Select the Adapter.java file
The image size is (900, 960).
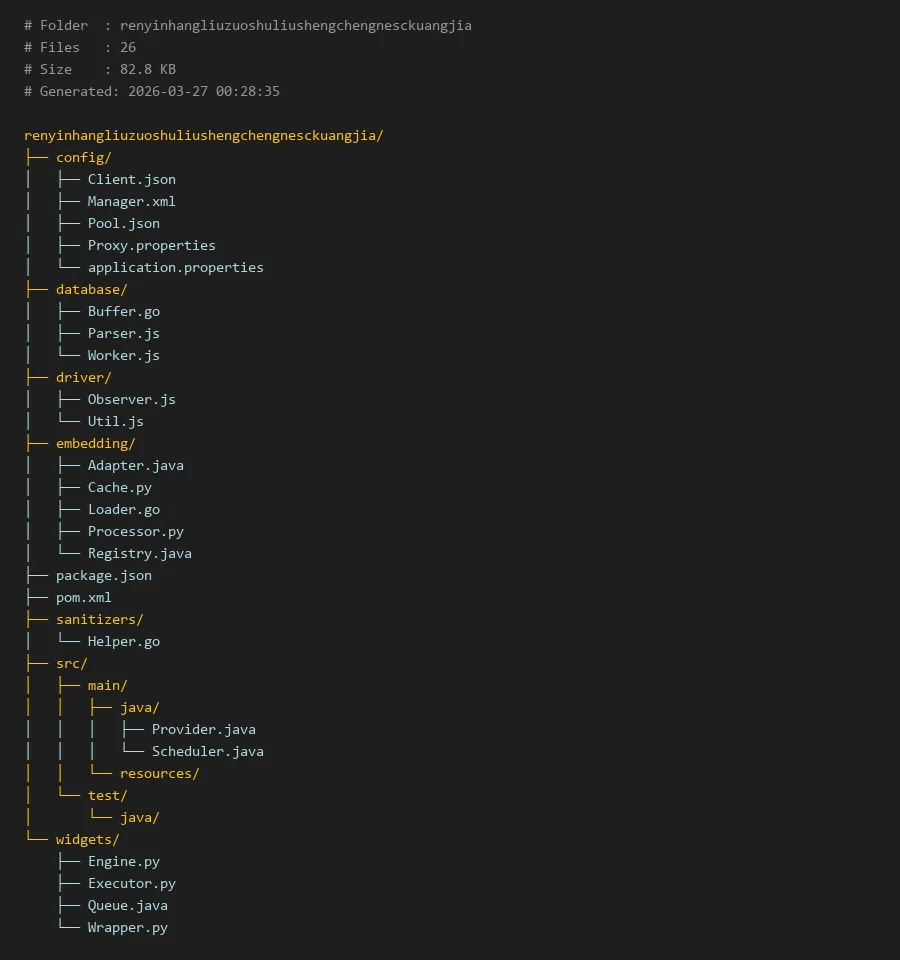click(x=135, y=465)
